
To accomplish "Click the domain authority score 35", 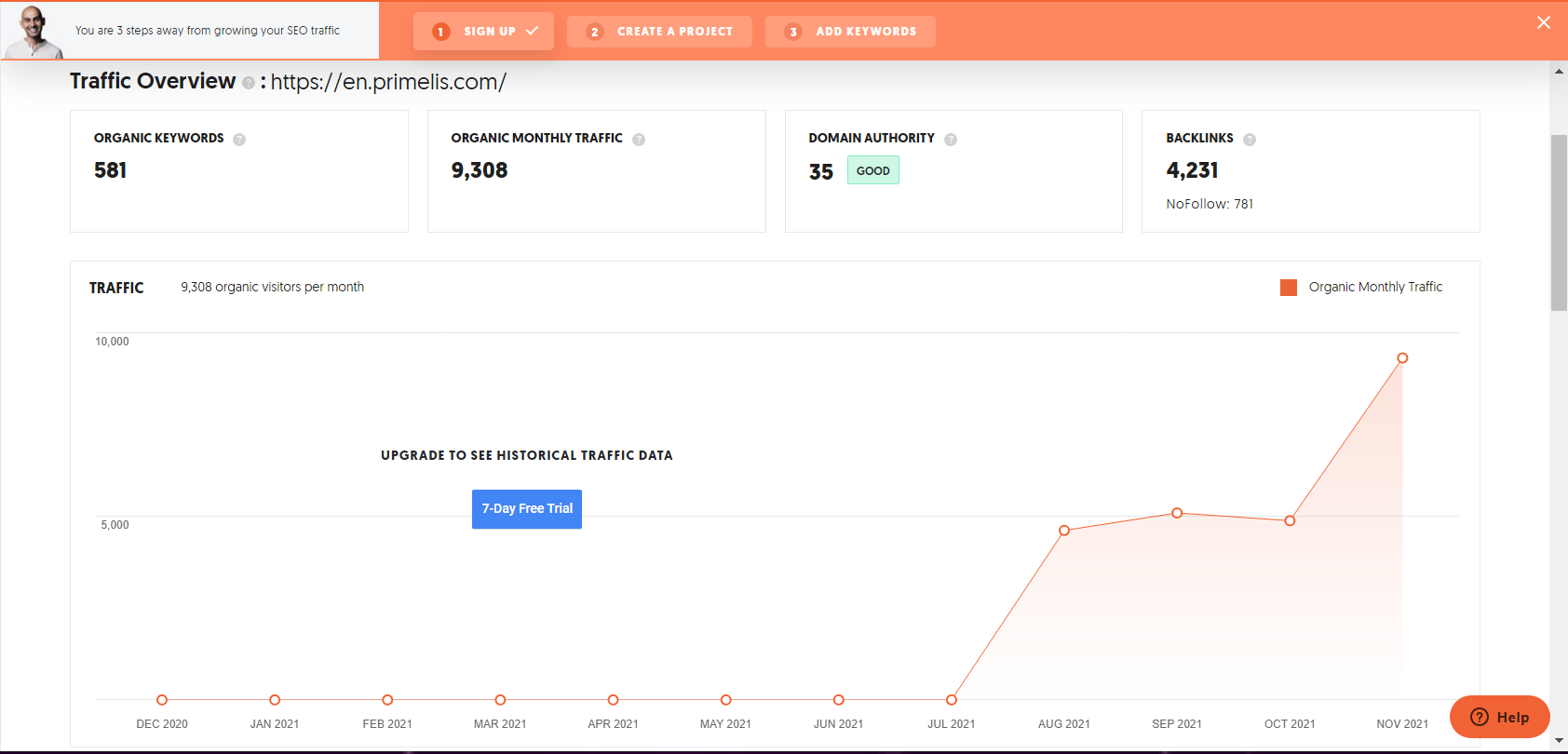I will point(821,172).
